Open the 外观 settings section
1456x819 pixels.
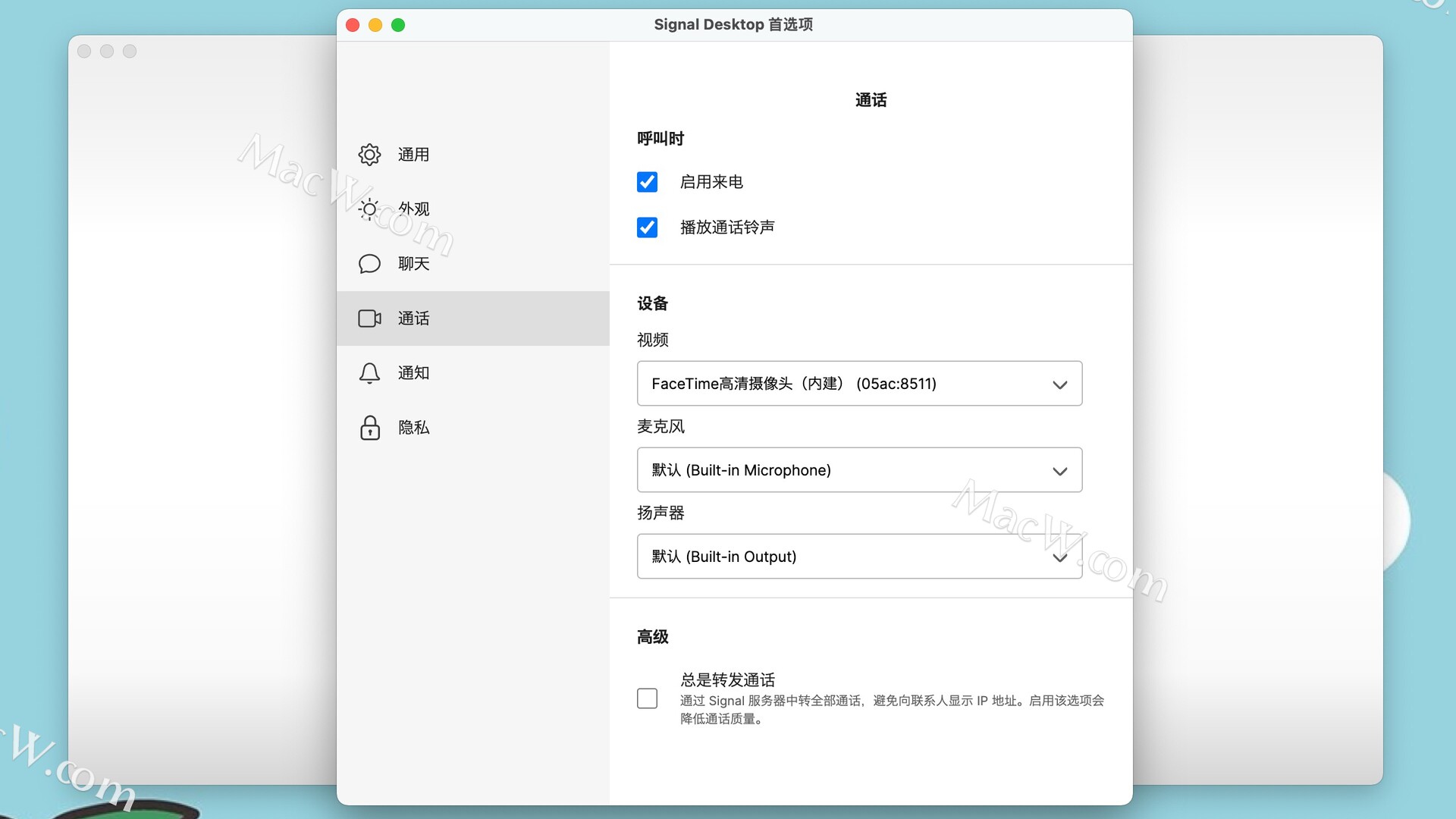point(473,209)
